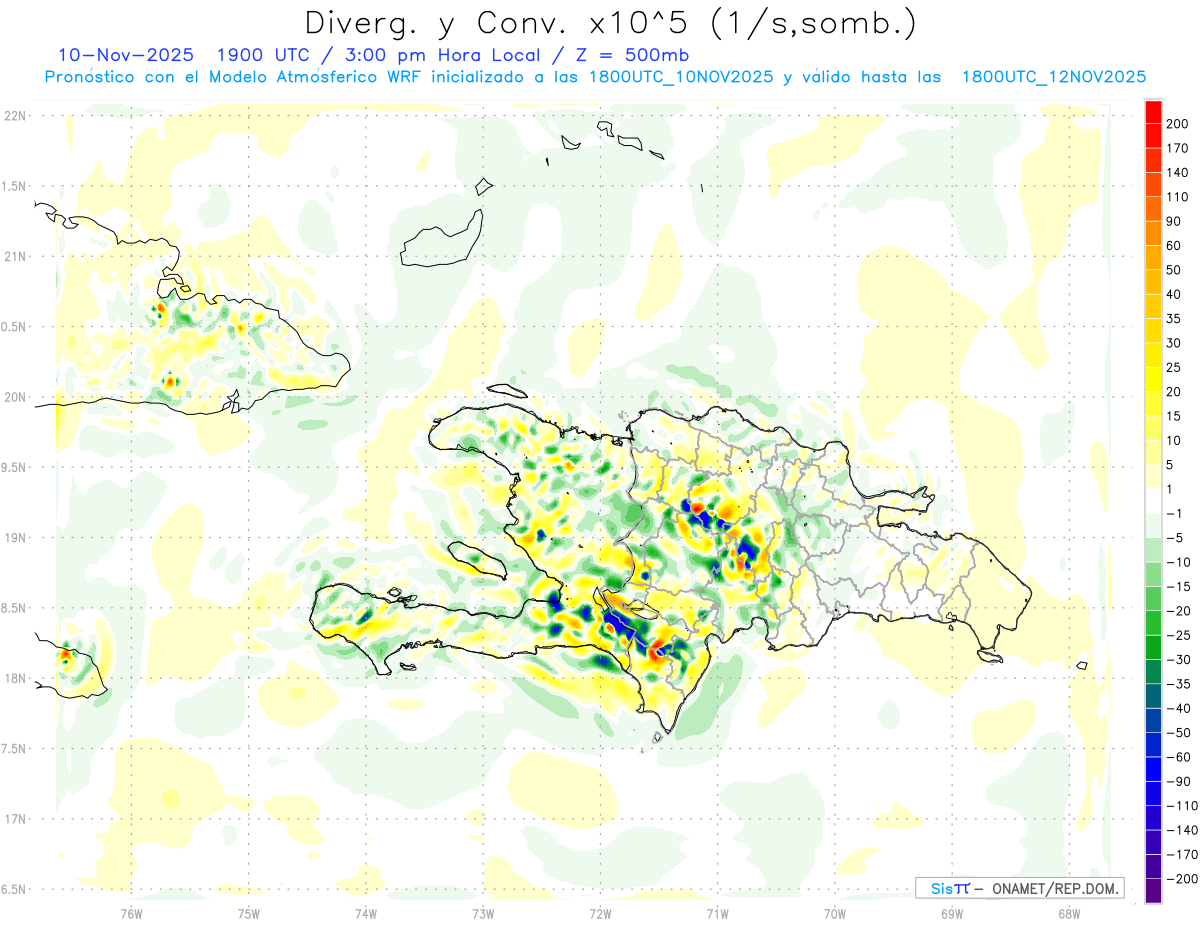Click the truncated latitude label "1.5N"

(x=14, y=187)
